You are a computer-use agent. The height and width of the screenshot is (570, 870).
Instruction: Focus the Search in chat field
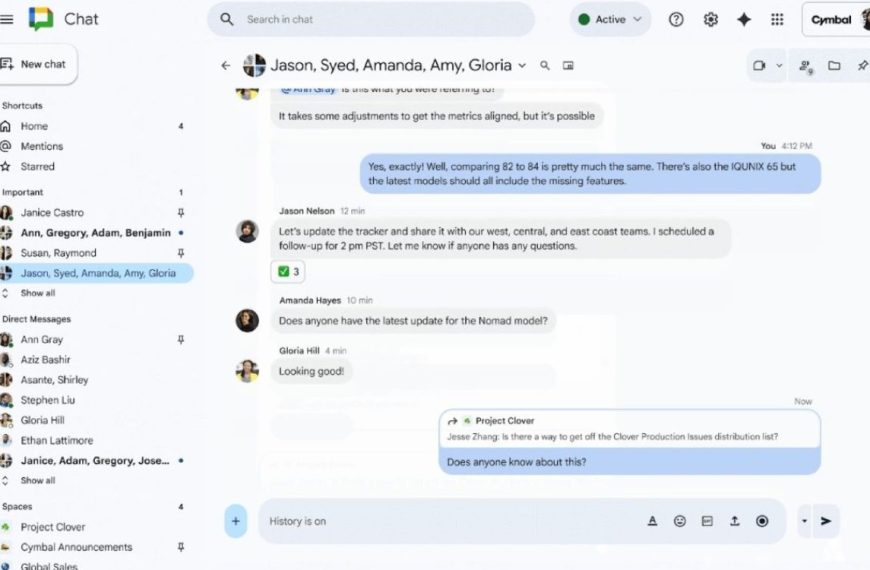[x=371, y=19]
